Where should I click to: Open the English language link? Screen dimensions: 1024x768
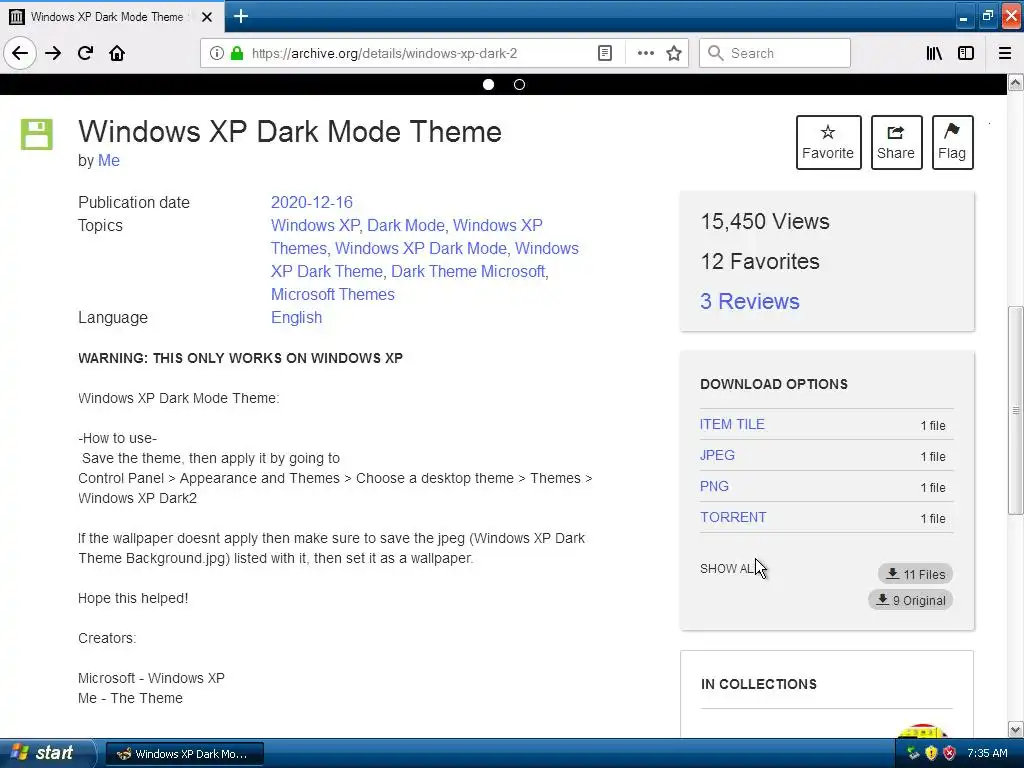click(x=296, y=317)
